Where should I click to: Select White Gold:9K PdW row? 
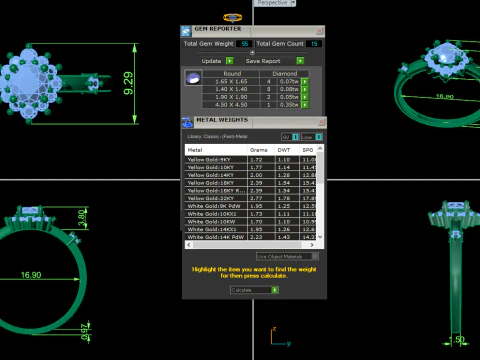point(251,206)
